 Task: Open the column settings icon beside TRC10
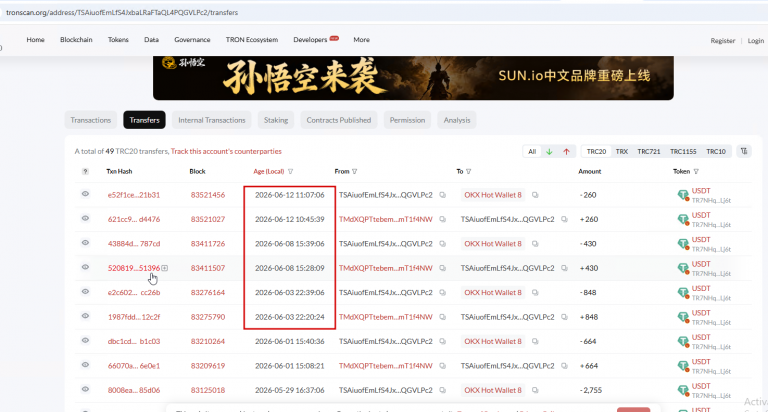pyautogui.click(x=744, y=151)
